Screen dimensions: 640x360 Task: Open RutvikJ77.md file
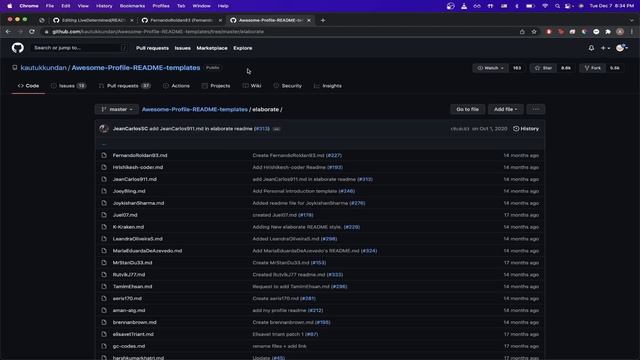(x=129, y=274)
